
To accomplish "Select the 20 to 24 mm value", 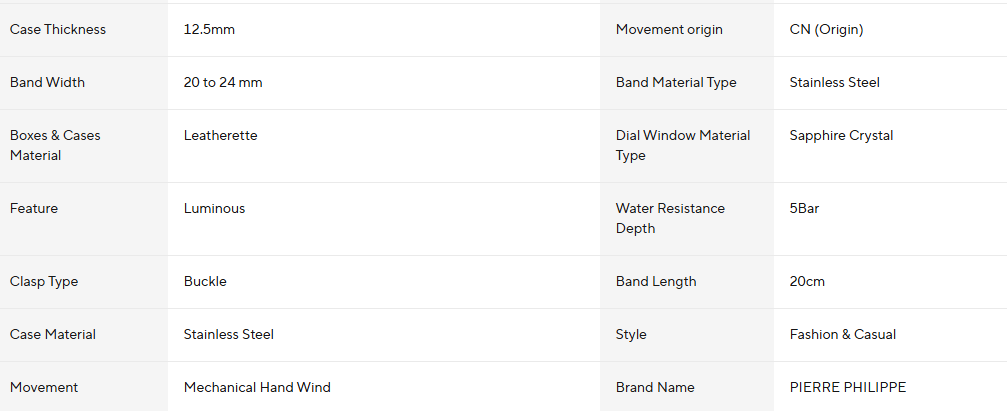I will point(223,83).
